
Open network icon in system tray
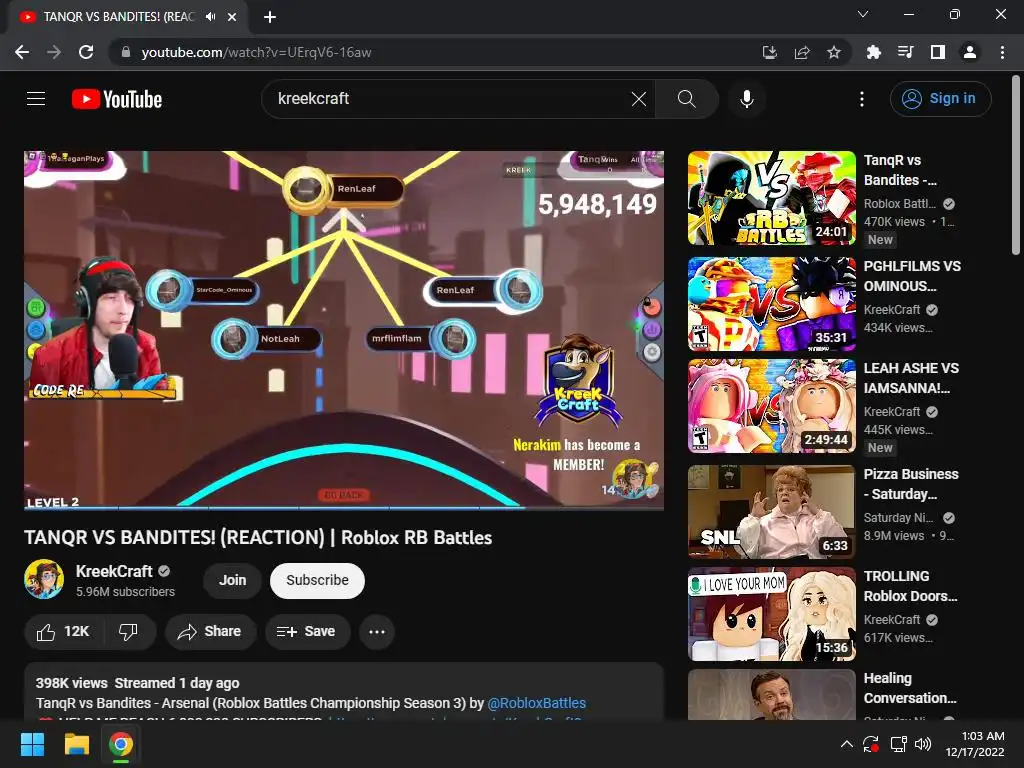[899, 744]
